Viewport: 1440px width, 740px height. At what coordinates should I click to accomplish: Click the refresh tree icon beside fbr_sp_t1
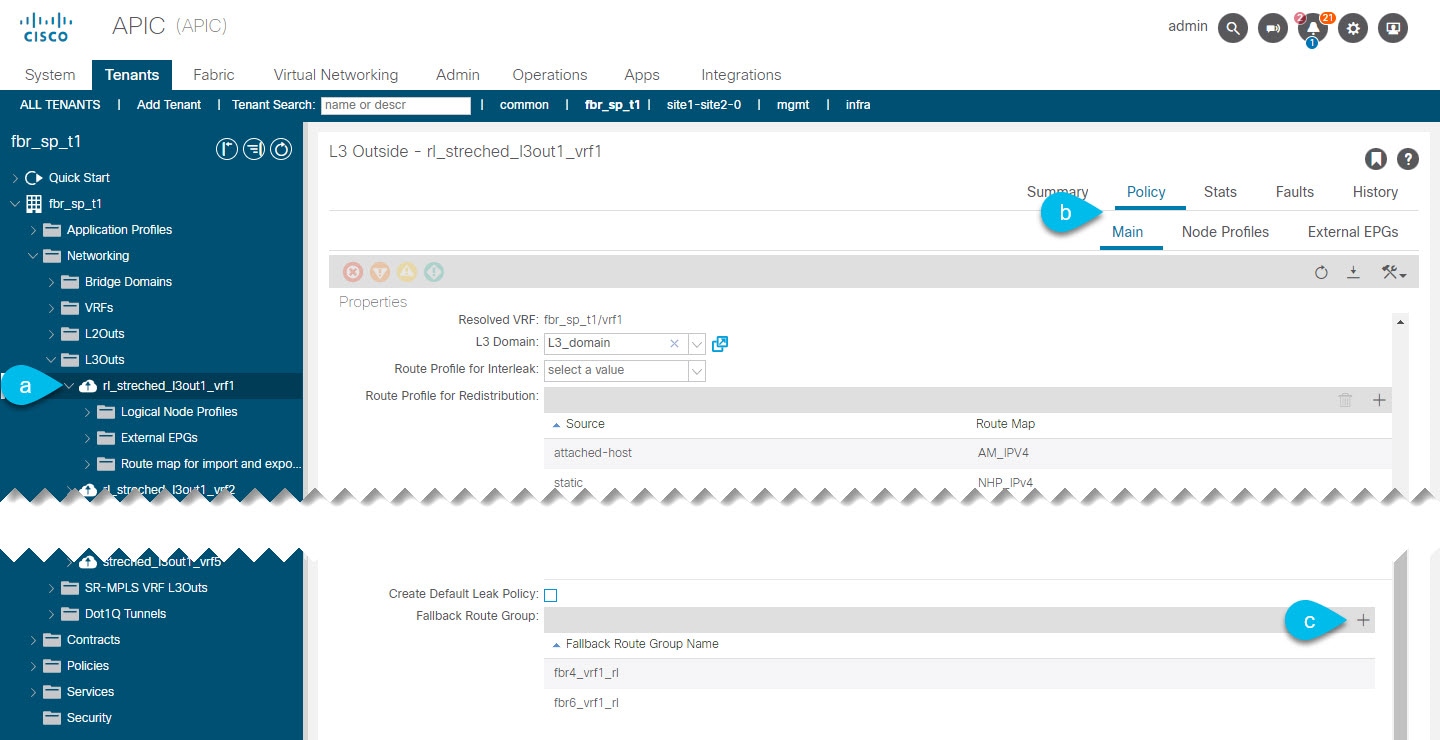[x=281, y=150]
